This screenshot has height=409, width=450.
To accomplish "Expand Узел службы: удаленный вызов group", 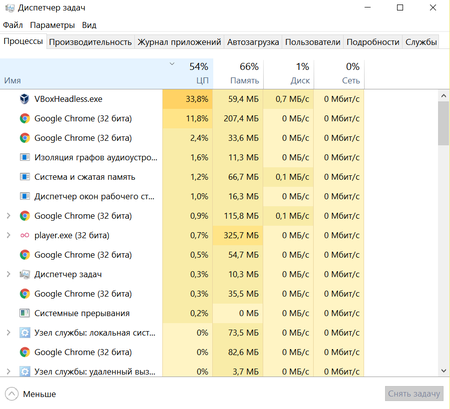I will pyautogui.click(x=8, y=371).
